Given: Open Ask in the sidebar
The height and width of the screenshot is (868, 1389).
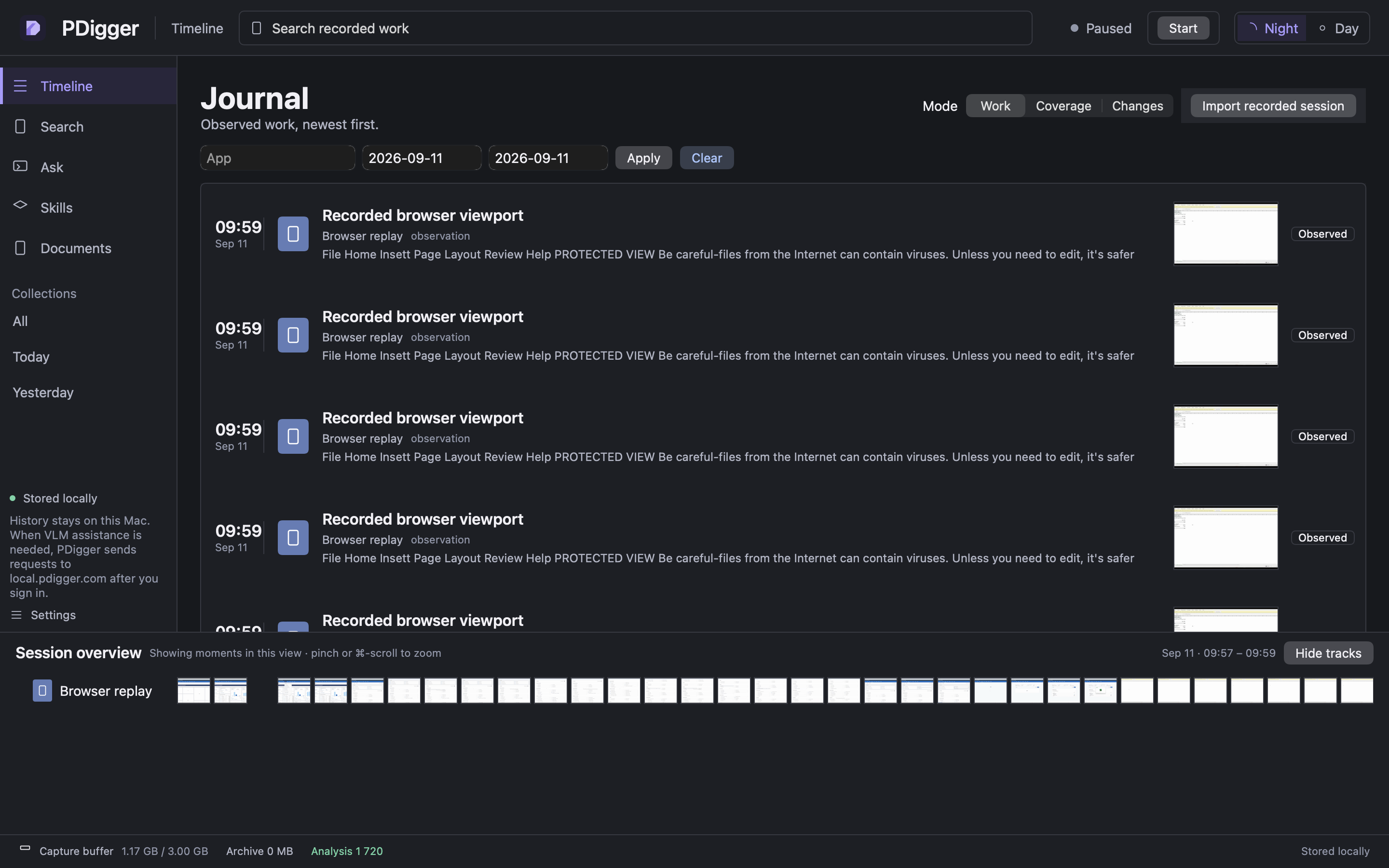Looking at the screenshot, I should tap(88, 167).
